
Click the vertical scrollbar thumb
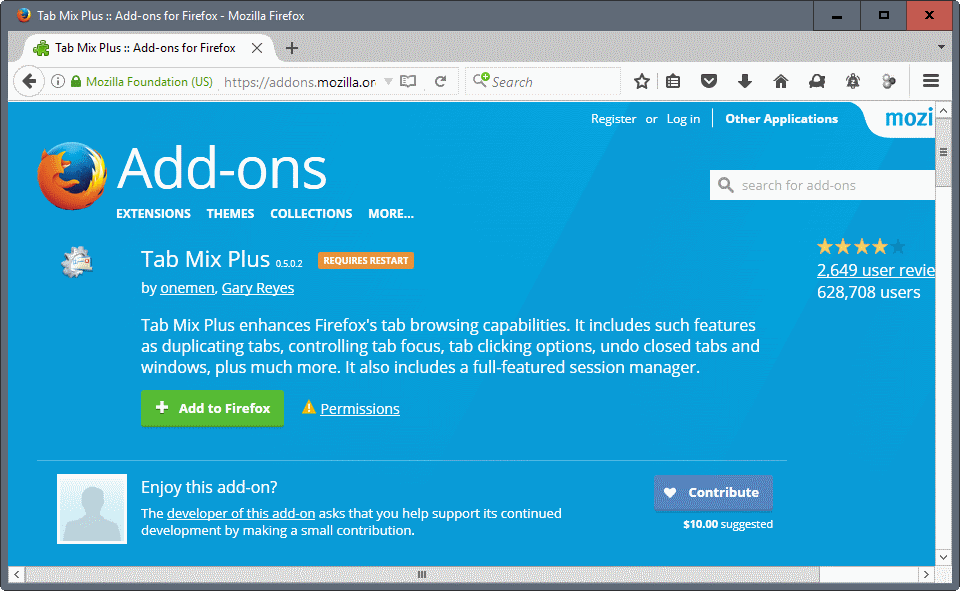coord(943,151)
